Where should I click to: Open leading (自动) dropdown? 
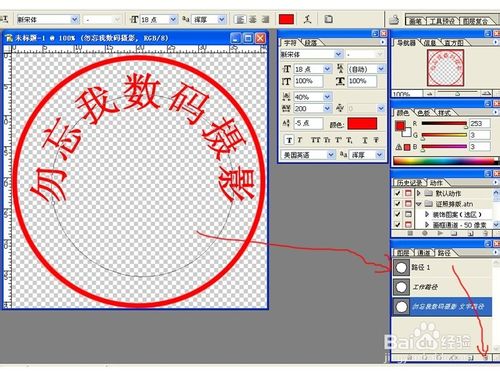pos(381,69)
